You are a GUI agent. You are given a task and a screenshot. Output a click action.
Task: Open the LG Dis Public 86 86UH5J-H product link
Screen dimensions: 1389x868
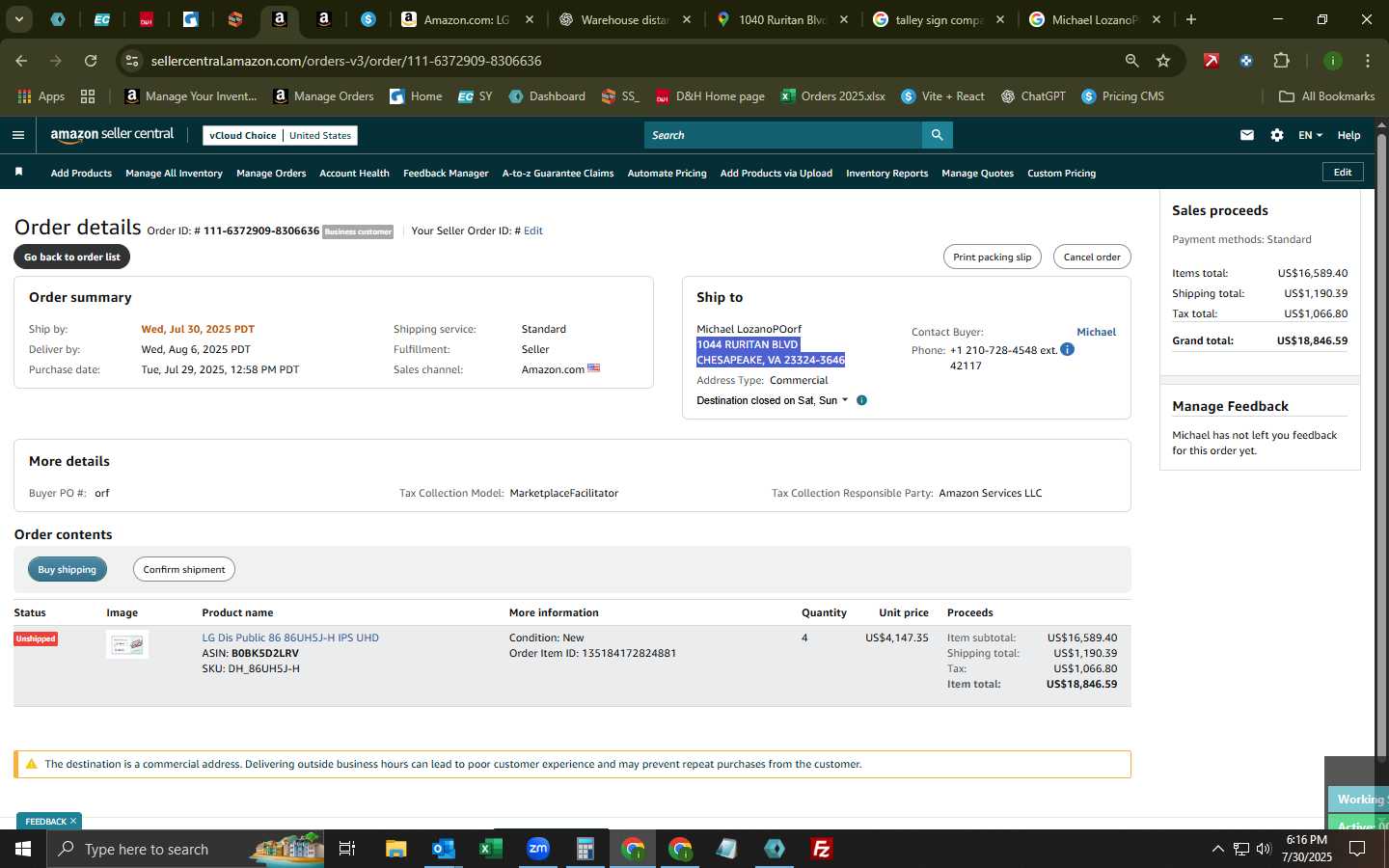[x=290, y=637]
